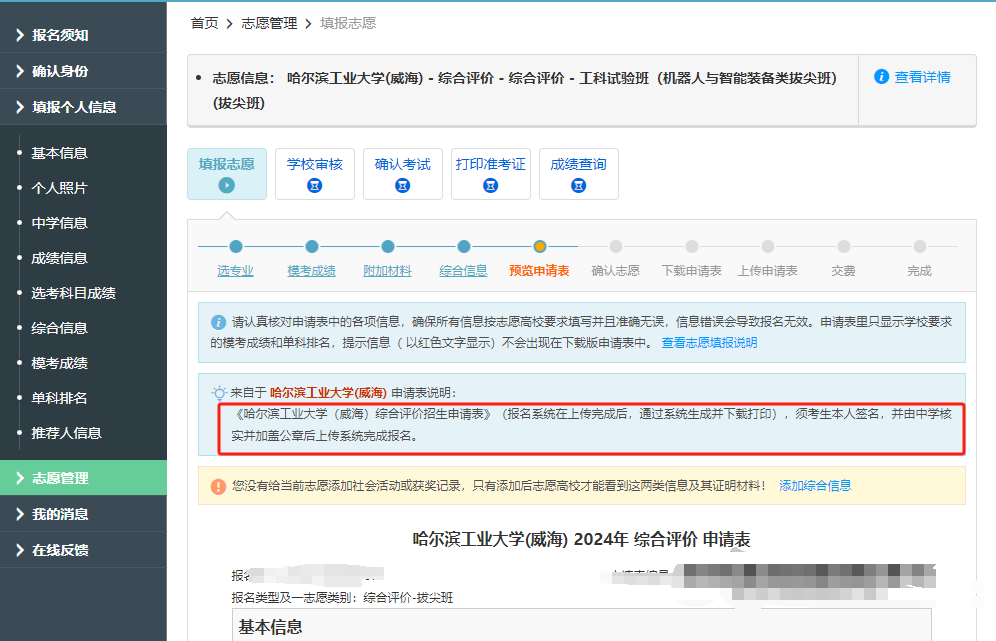Click the hourglass icon under 成绩查询
This screenshot has height=641, width=996.
[578, 186]
